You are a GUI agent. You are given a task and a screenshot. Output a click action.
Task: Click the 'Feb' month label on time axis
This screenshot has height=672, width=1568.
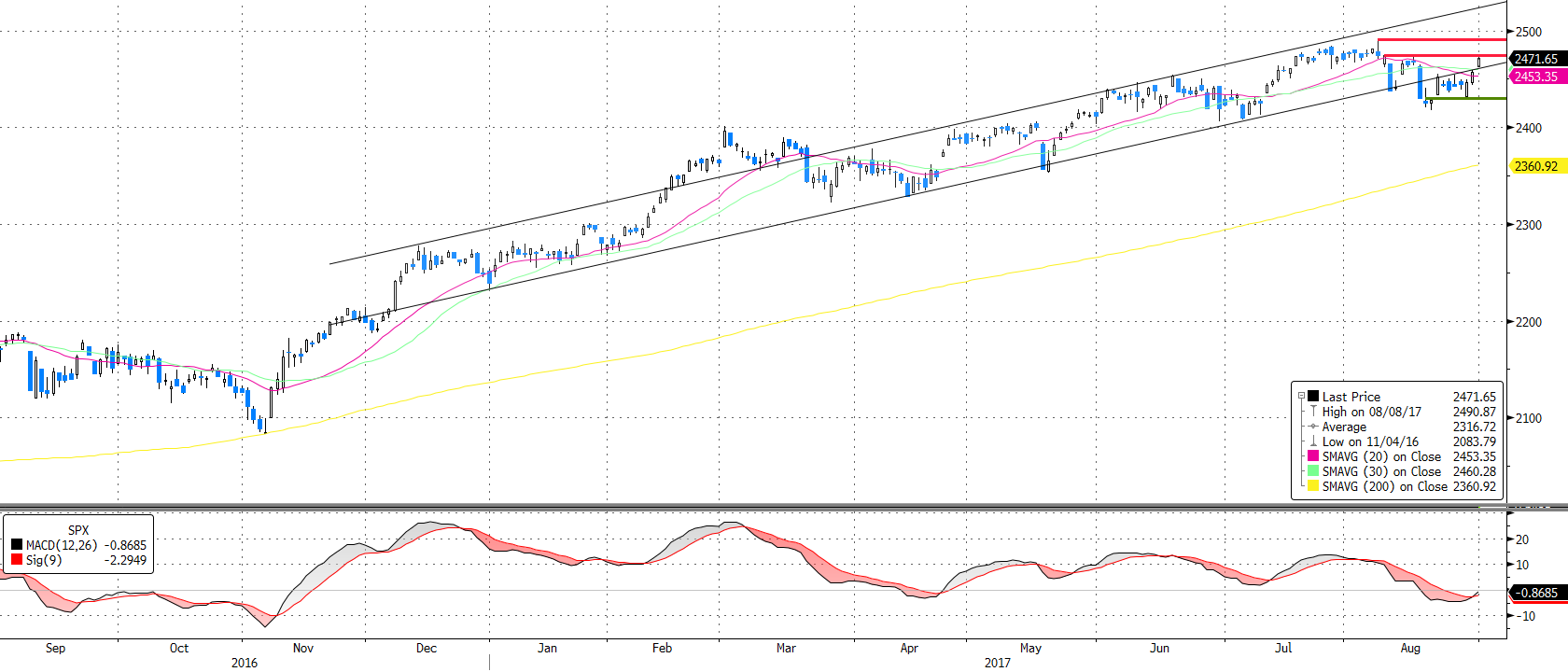(x=662, y=648)
